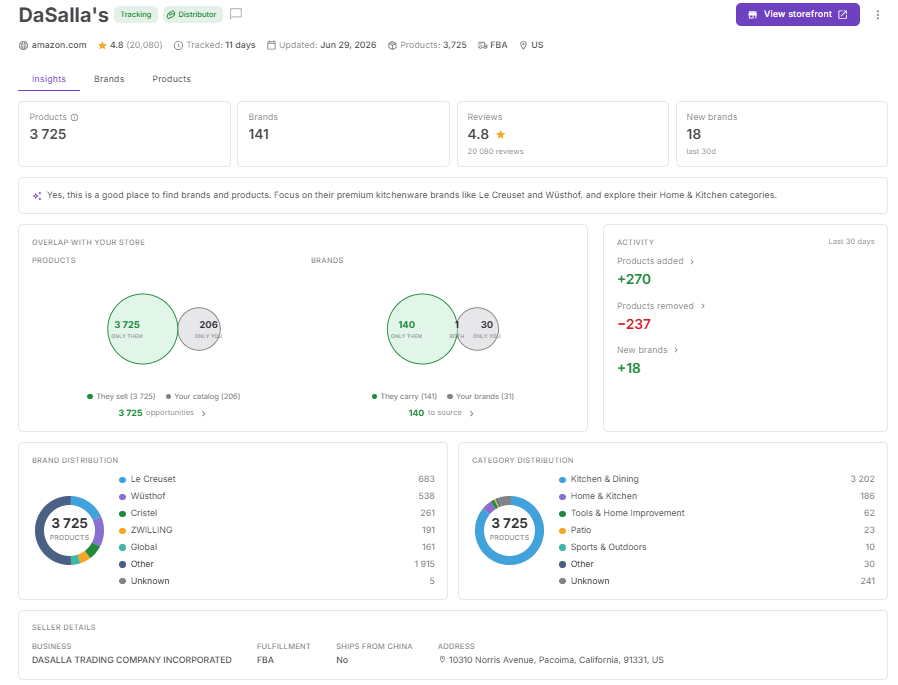The height and width of the screenshot is (685, 898).
Task: Click Tools & Home Improvement category row
Action: click(x=716, y=513)
